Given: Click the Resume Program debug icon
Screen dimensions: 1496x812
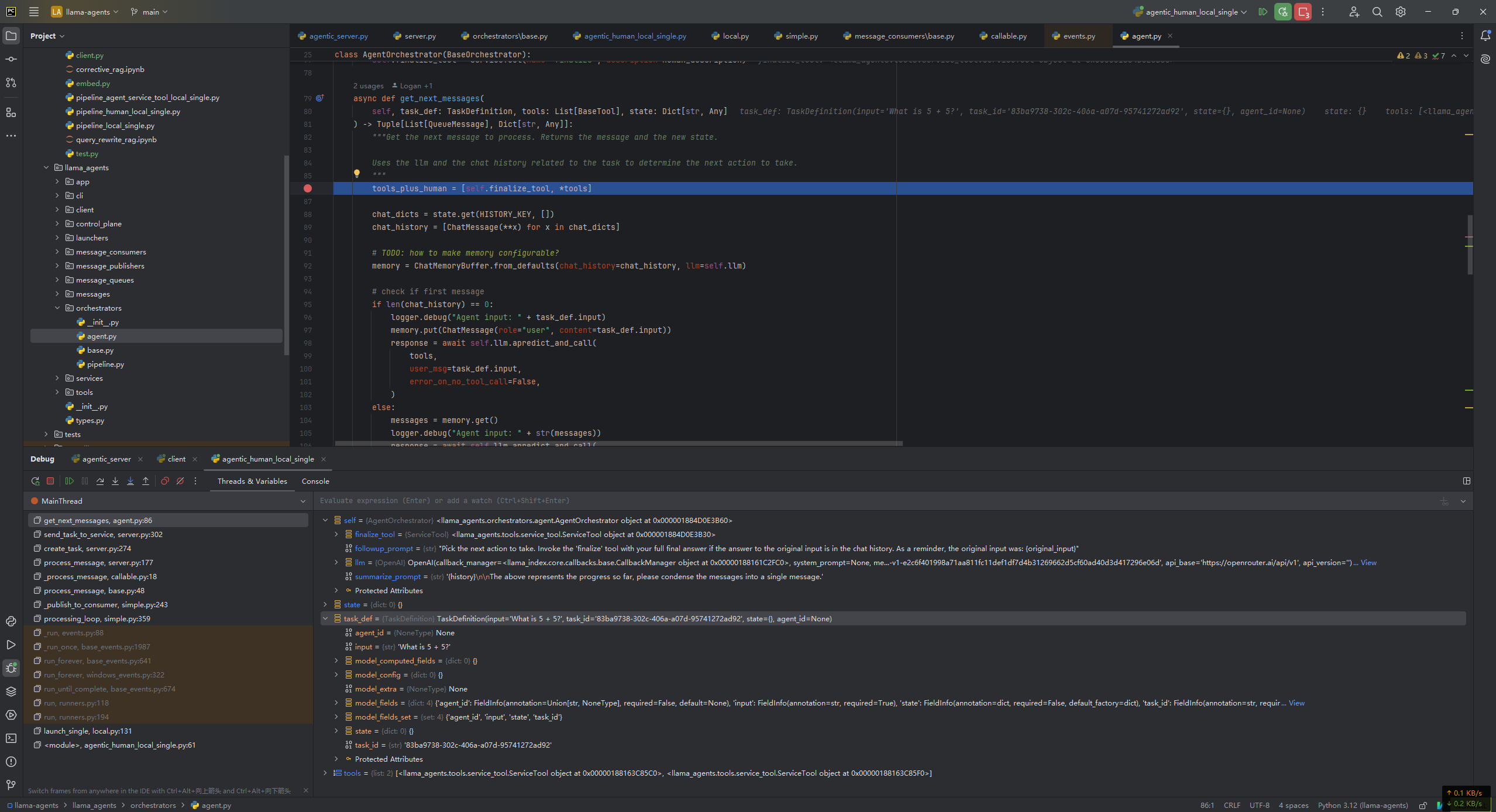Looking at the screenshot, I should [70, 481].
